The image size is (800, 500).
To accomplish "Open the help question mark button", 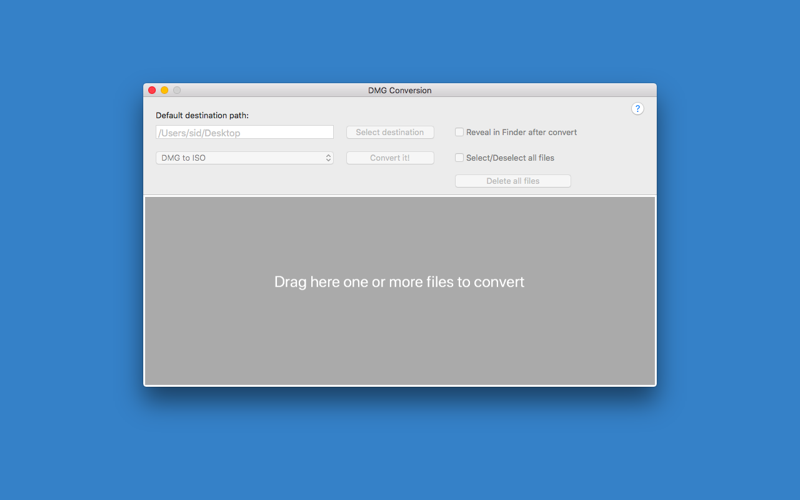I will [637, 109].
